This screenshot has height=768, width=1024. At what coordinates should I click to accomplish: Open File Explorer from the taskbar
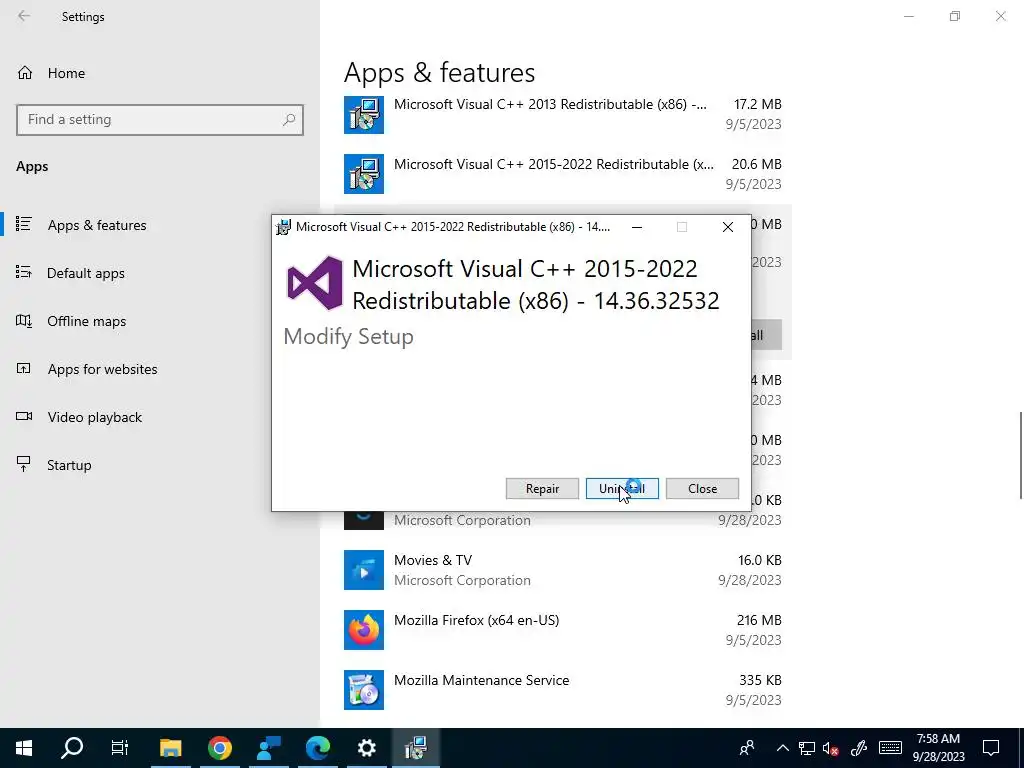coord(170,748)
